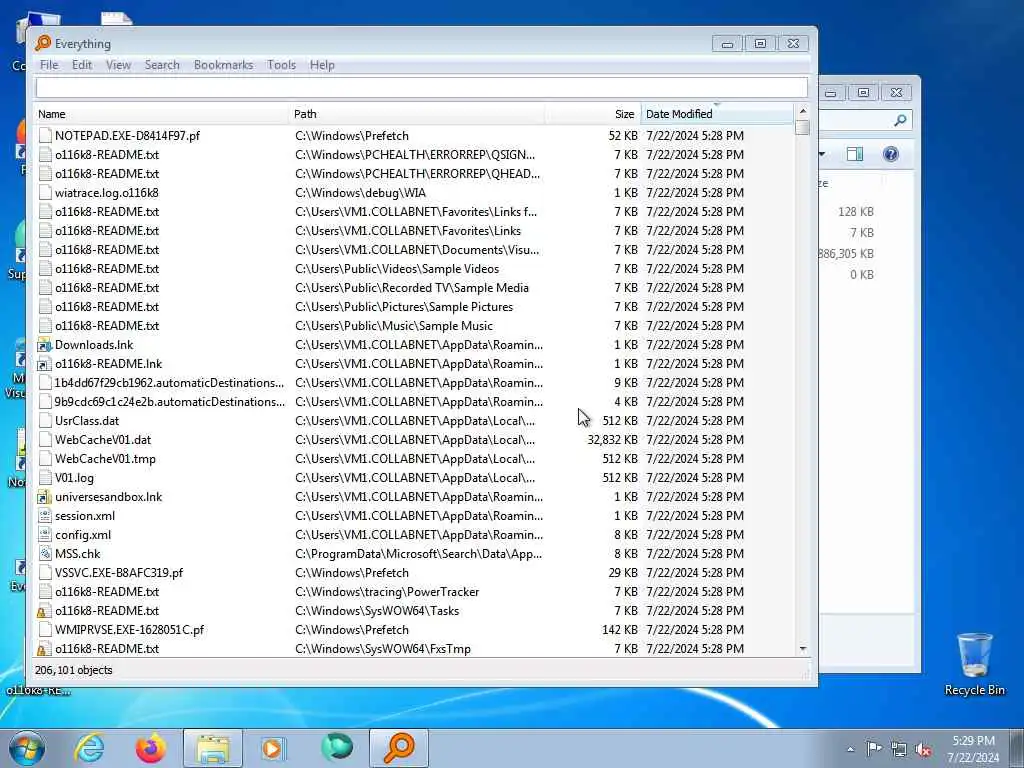Select the MSS.chk file icon
The image size is (1024, 768).
point(44,553)
